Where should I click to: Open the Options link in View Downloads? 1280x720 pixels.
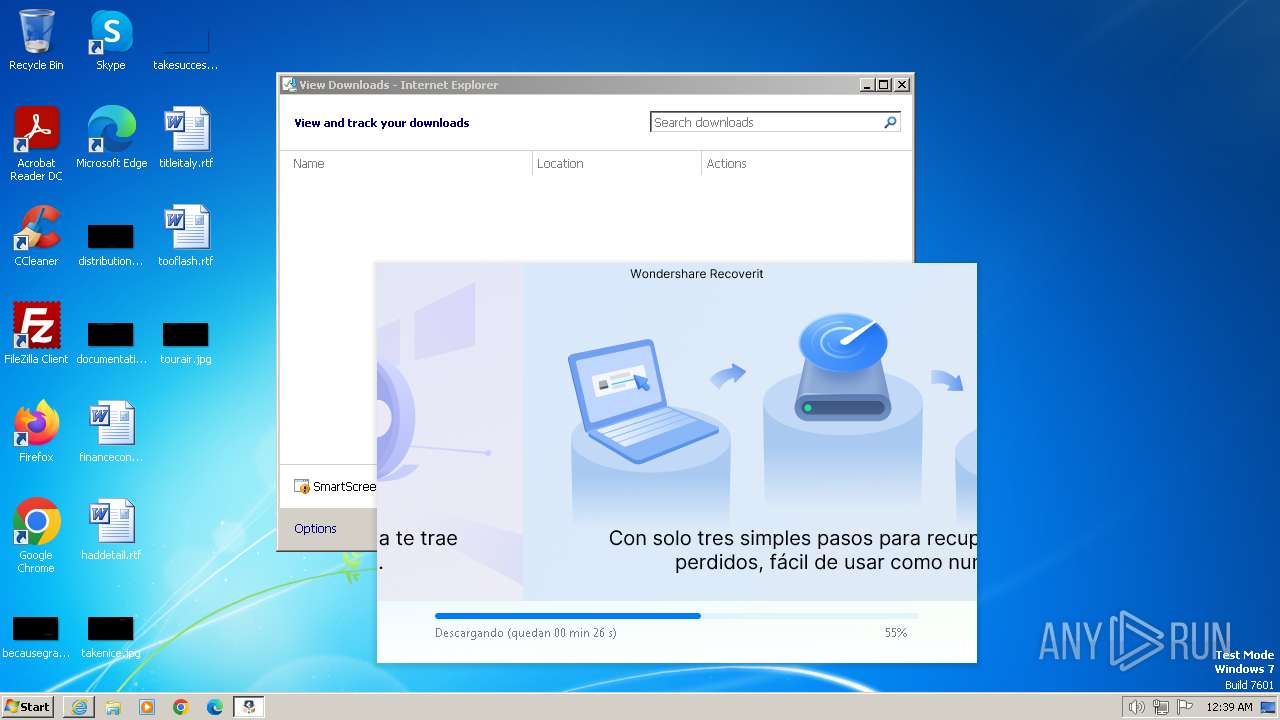[315, 528]
